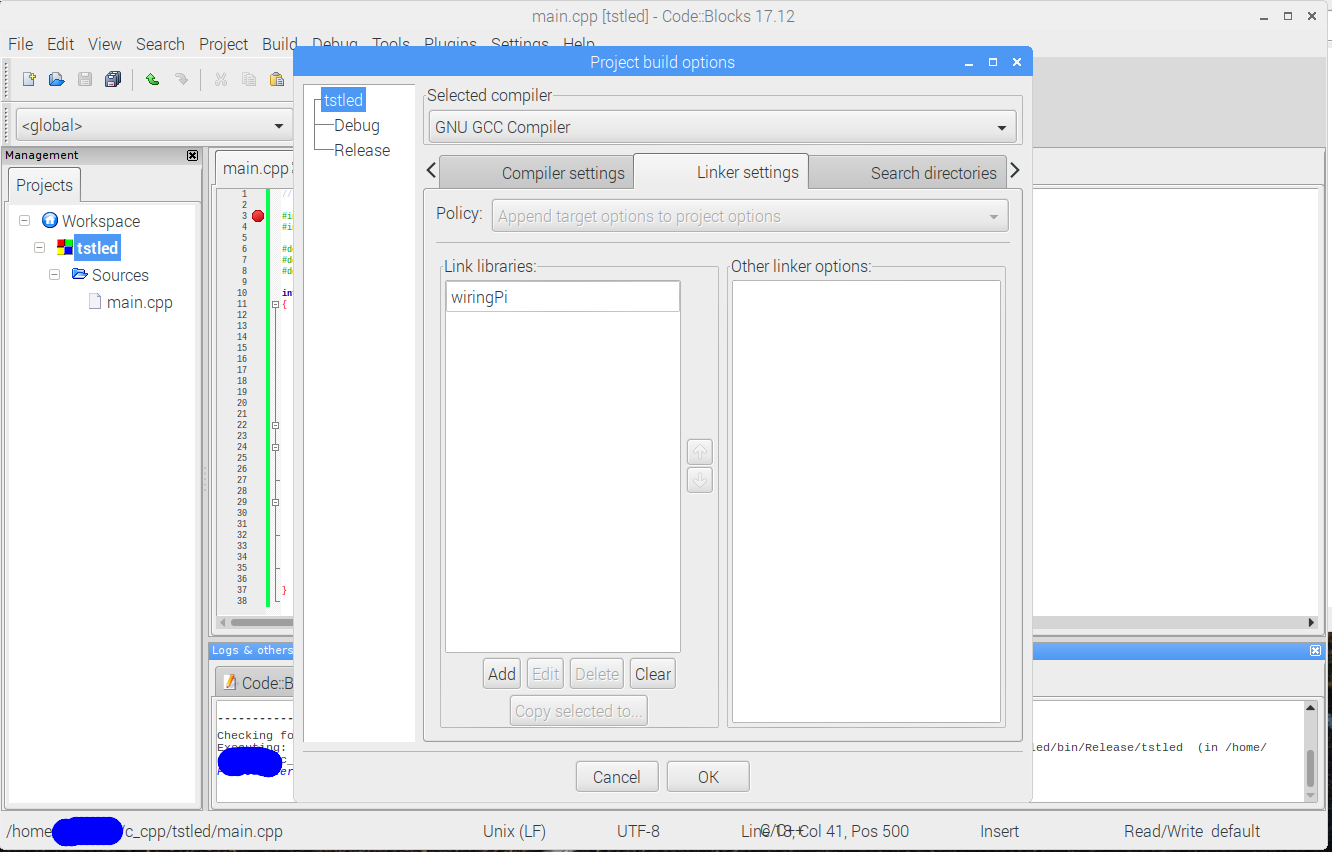The image size is (1332, 852).
Task: Click the tstled project icon in Projects tree
Action: 65,248
